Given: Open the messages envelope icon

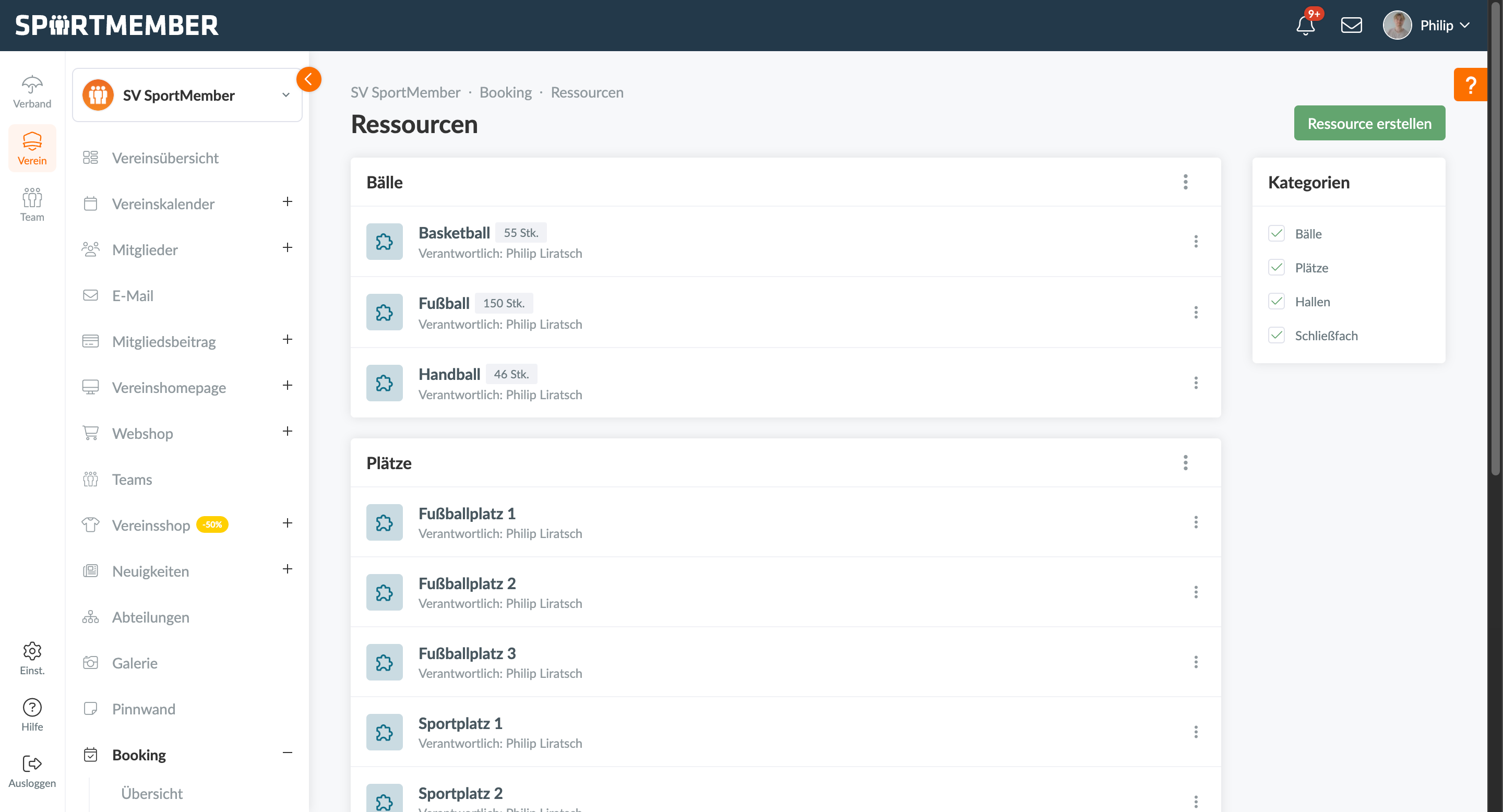Looking at the screenshot, I should (1351, 25).
